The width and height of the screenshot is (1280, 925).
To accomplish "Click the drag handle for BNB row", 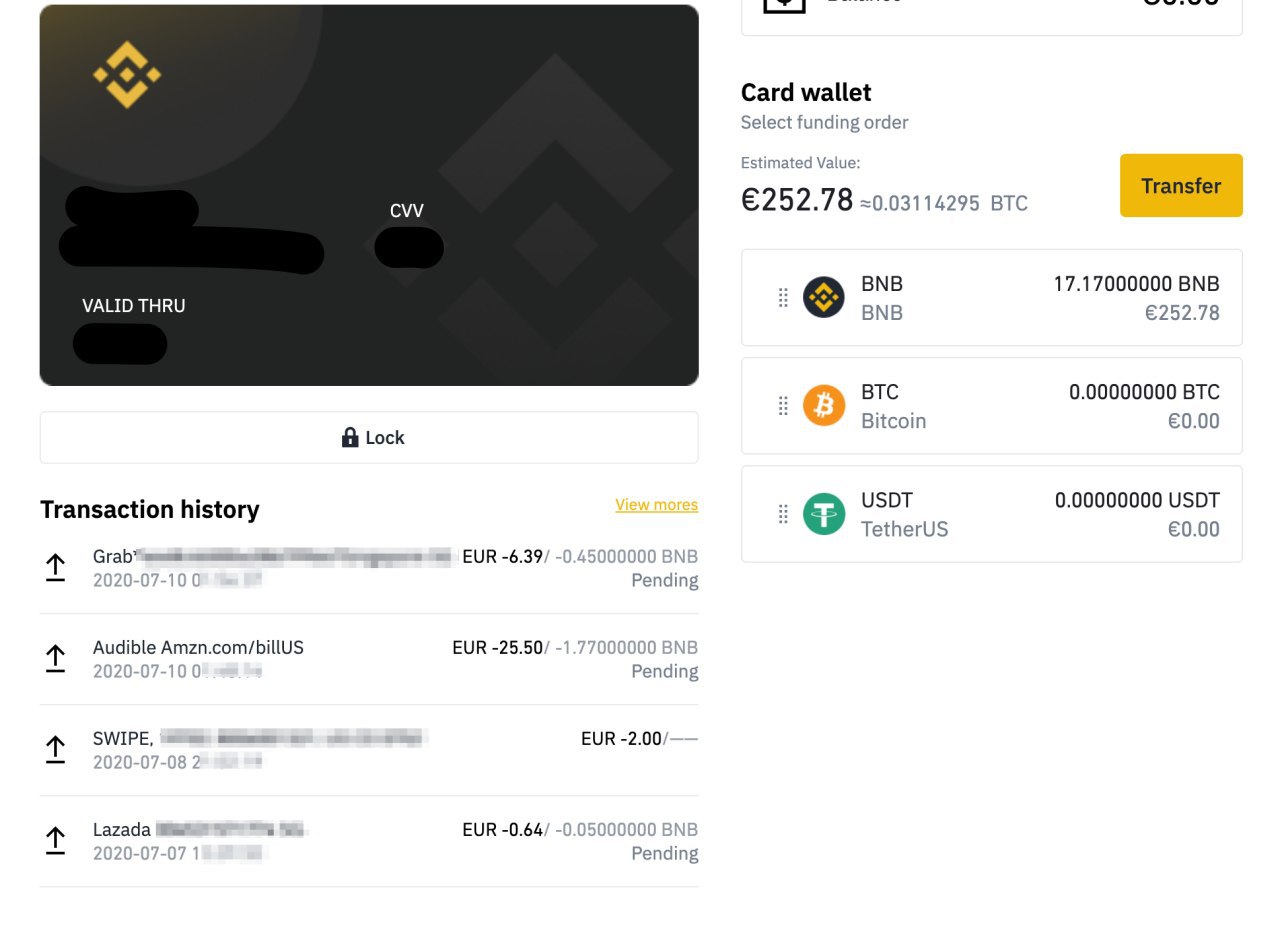I will (783, 298).
